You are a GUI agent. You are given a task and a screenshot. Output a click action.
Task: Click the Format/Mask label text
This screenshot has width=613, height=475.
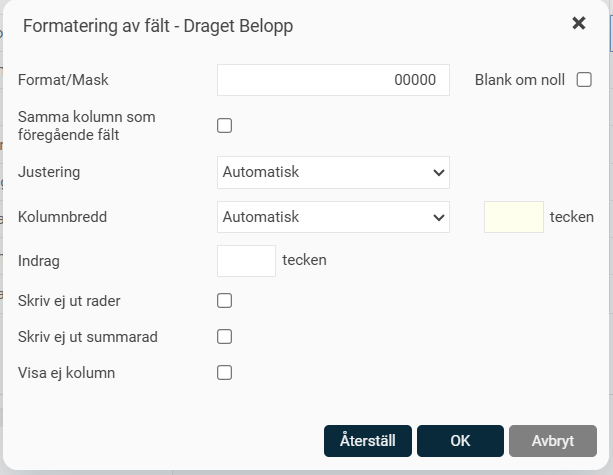click(x=63, y=79)
